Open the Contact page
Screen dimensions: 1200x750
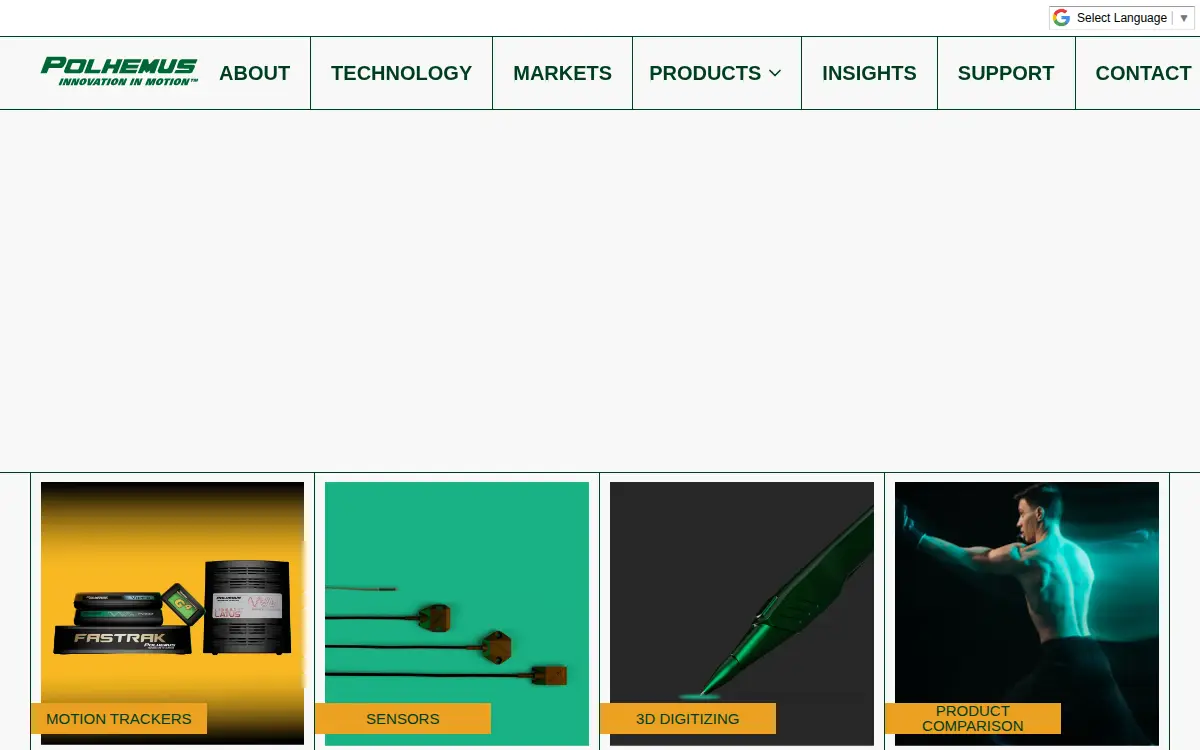[1143, 73]
